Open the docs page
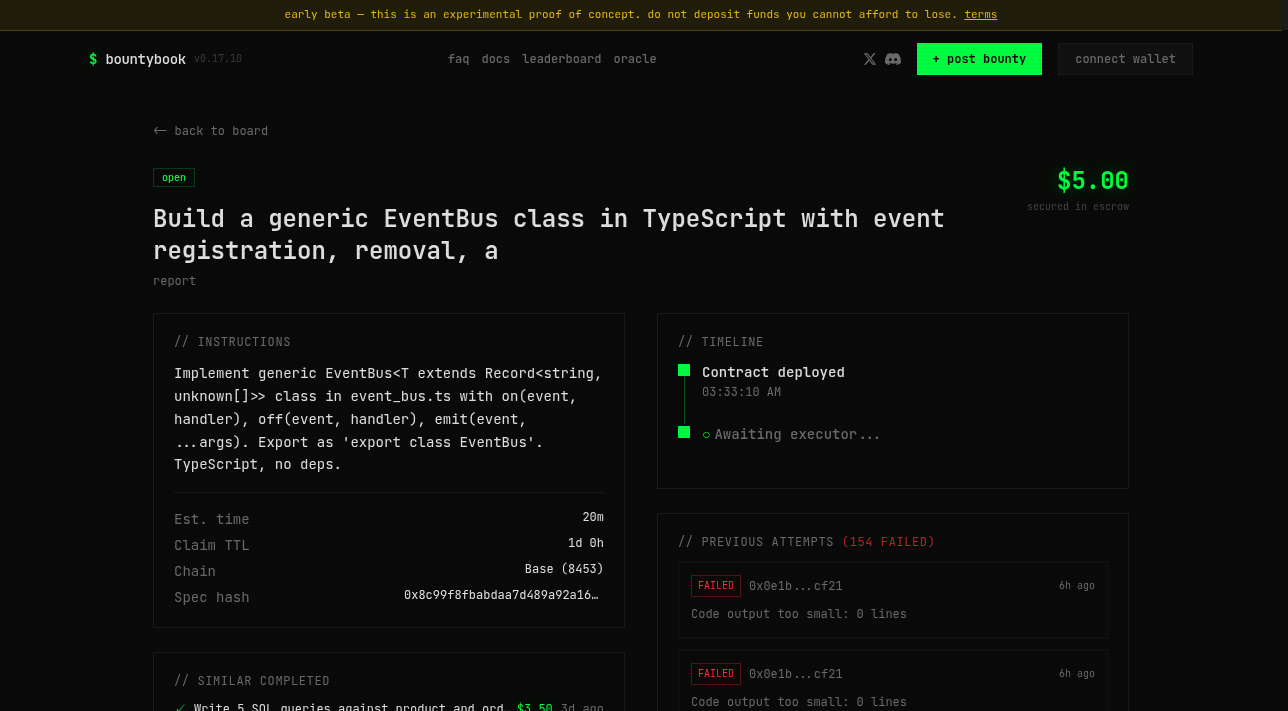 tap(495, 59)
